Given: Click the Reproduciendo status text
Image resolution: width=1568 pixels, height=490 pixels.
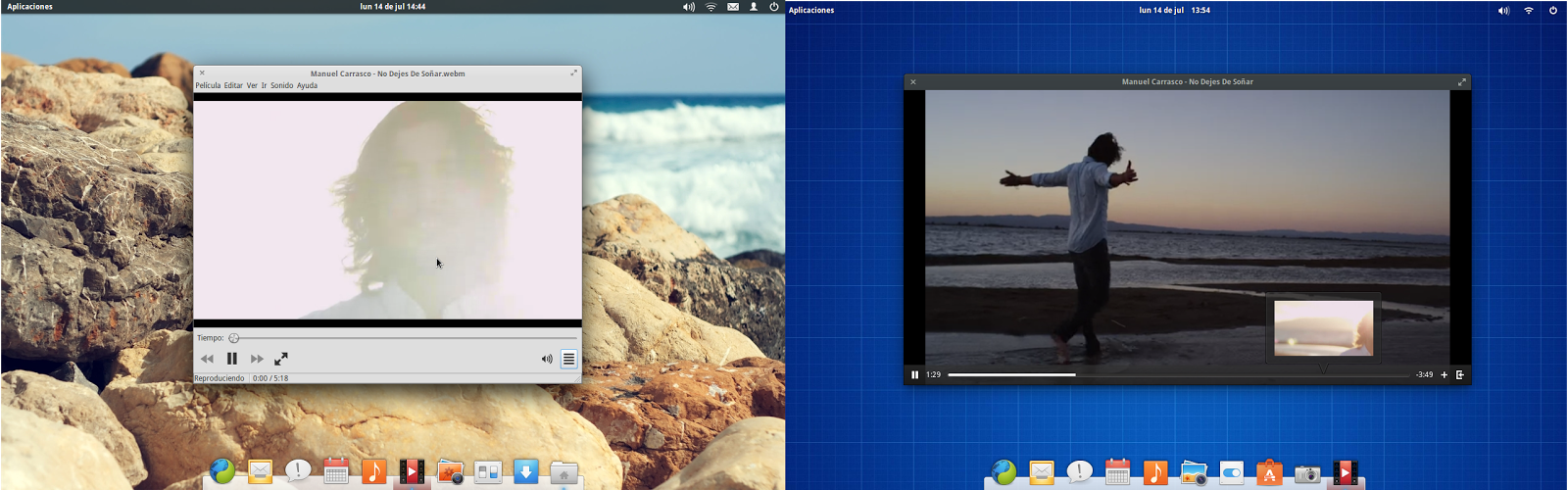Looking at the screenshot, I should [220, 378].
